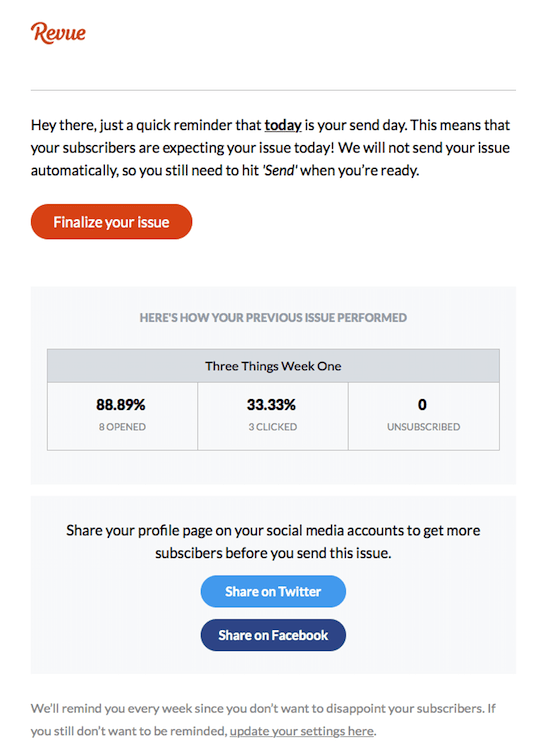Click the 8 OPENED label
The height and width of the screenshot is (750, 550).
coord(122,427)
